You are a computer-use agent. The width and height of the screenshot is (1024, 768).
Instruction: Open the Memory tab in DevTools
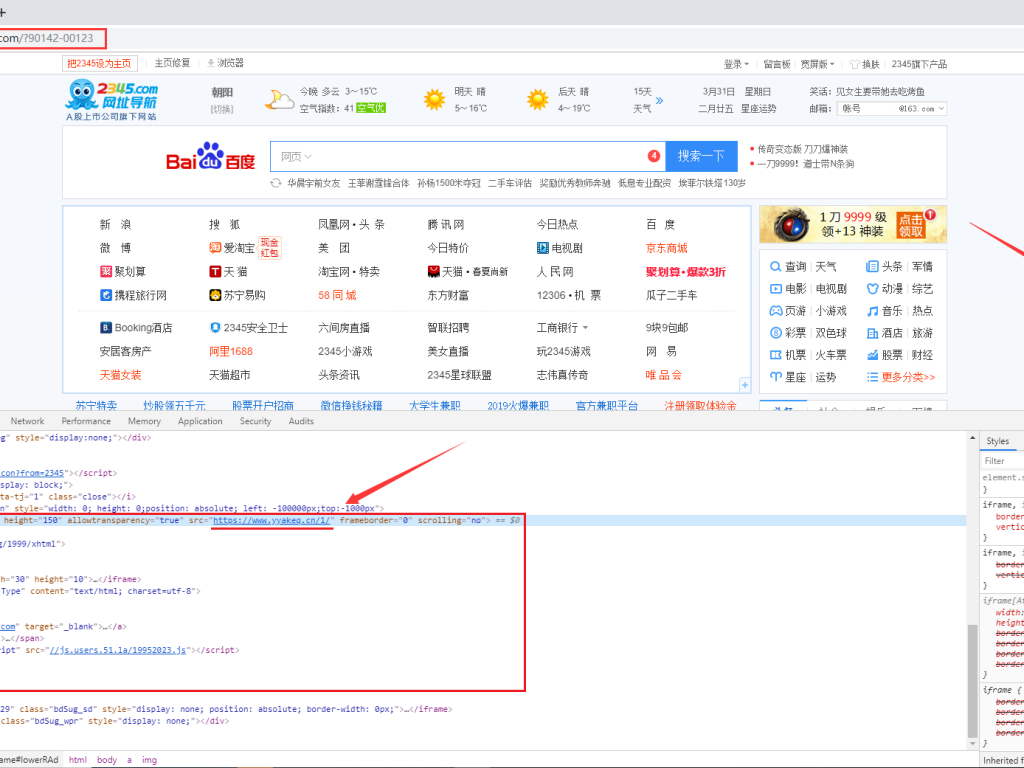(144, 421)
